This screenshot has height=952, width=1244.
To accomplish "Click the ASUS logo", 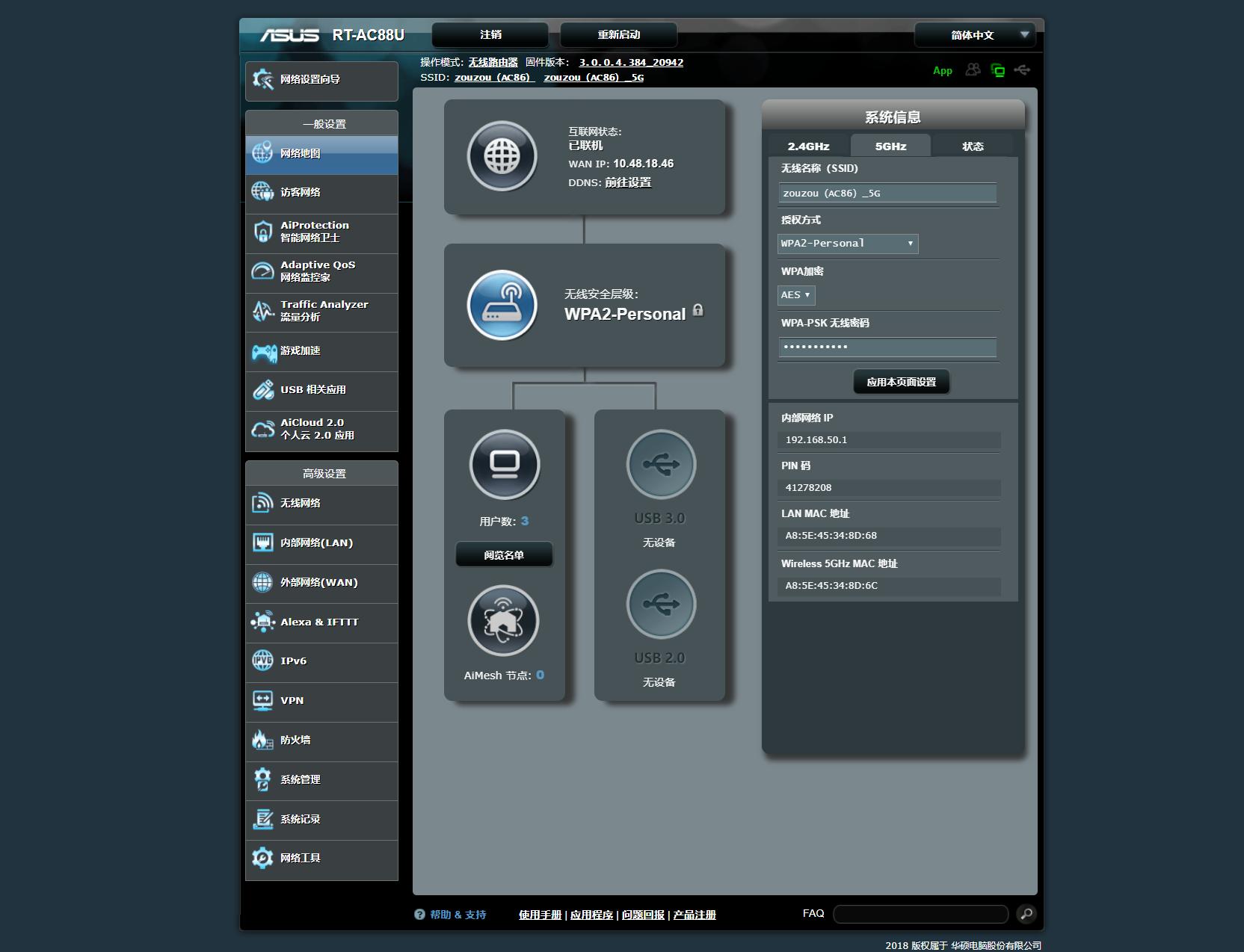I will click(289, 35).
